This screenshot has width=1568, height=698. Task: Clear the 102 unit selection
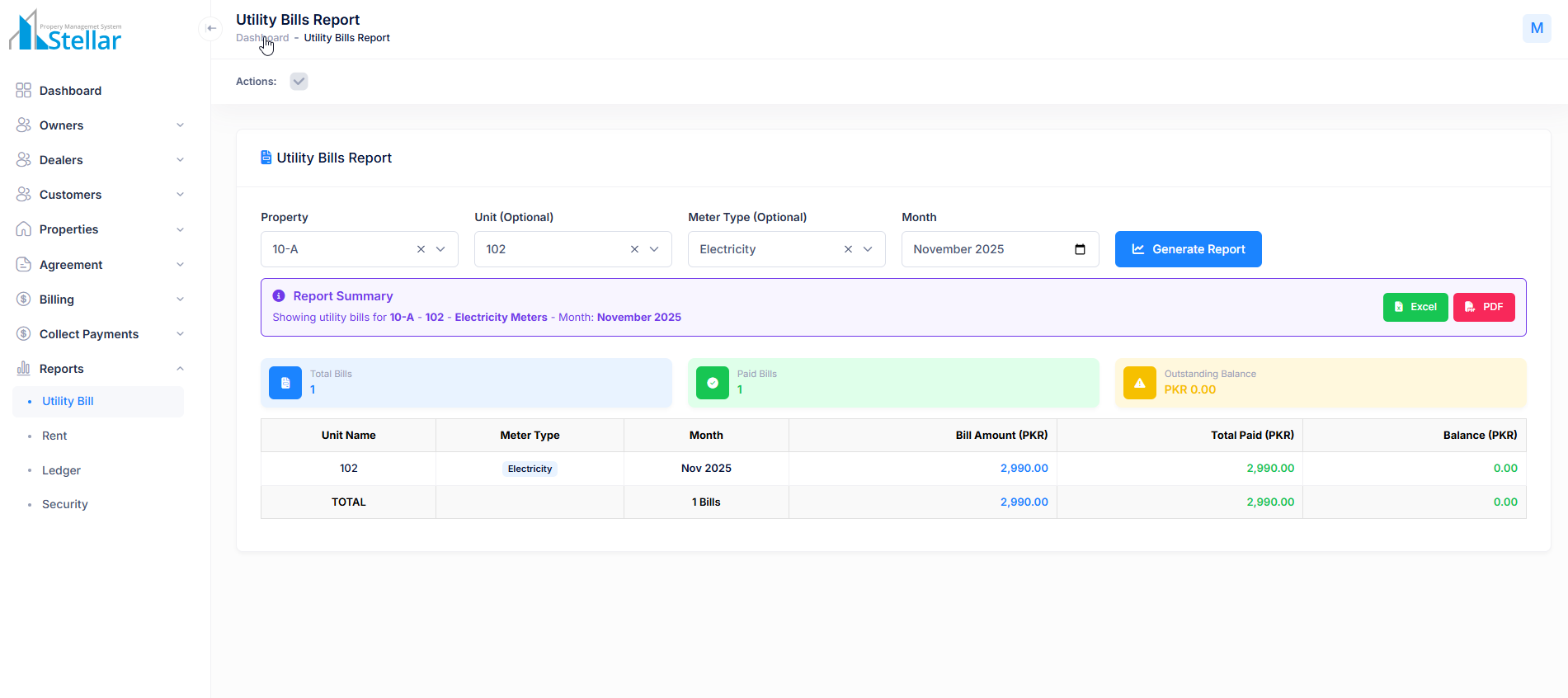click(634, 249)
